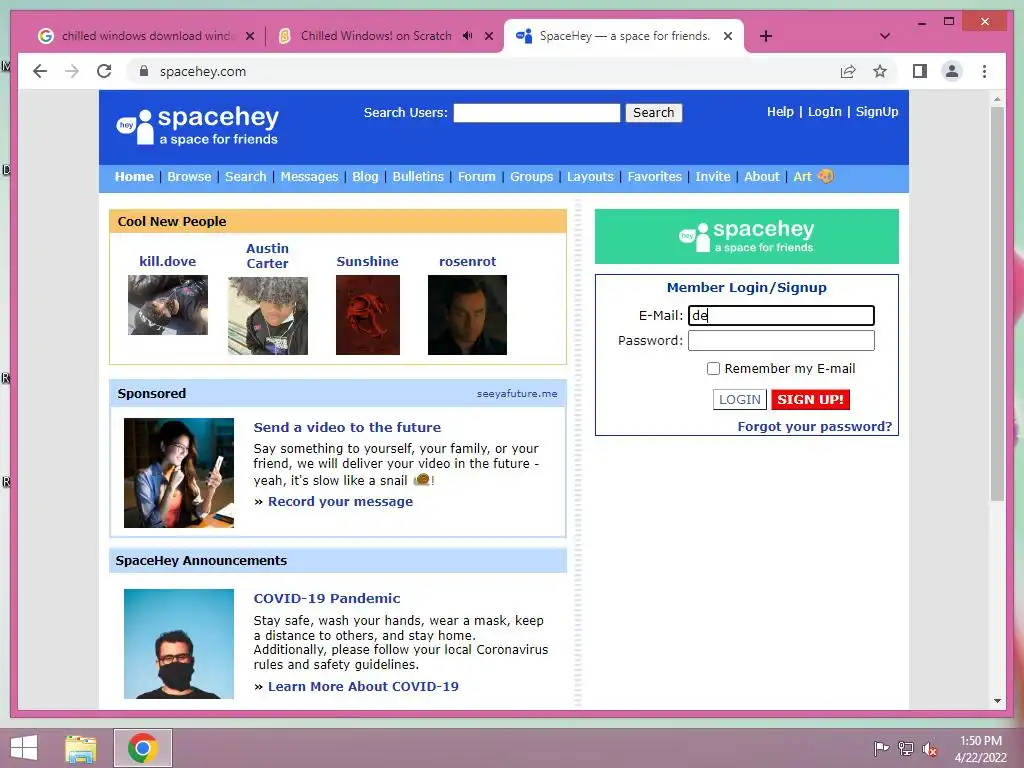This screenshot has height=768, width=1024.
Task: Open the seeyafuture.me sponsor link
Action: click(517, 394)
